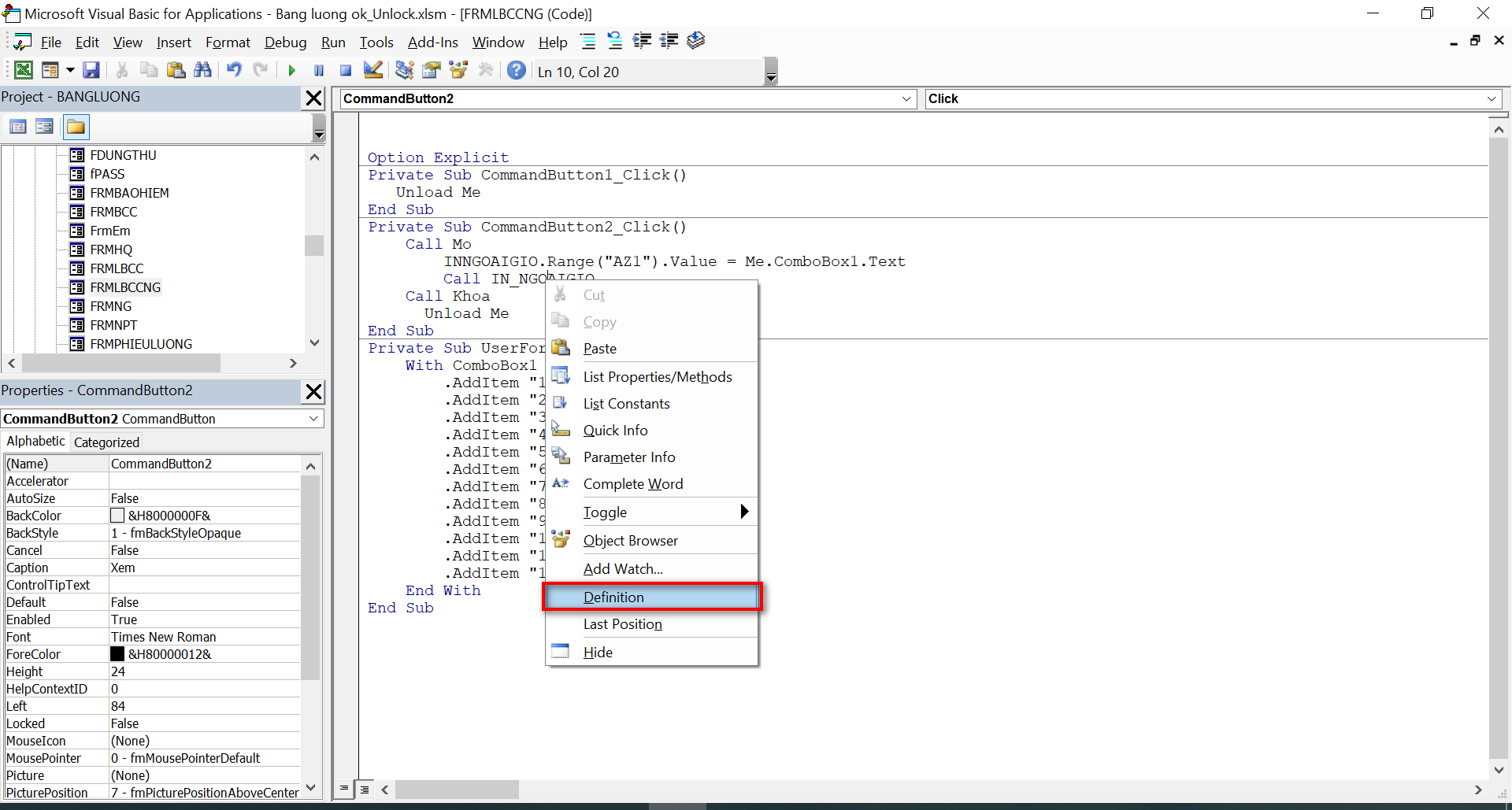Click the Reset stop icon in toolbar
The width and height of the screenshot is (1512, 810).
pyautogui.click(x=346, y=71)
